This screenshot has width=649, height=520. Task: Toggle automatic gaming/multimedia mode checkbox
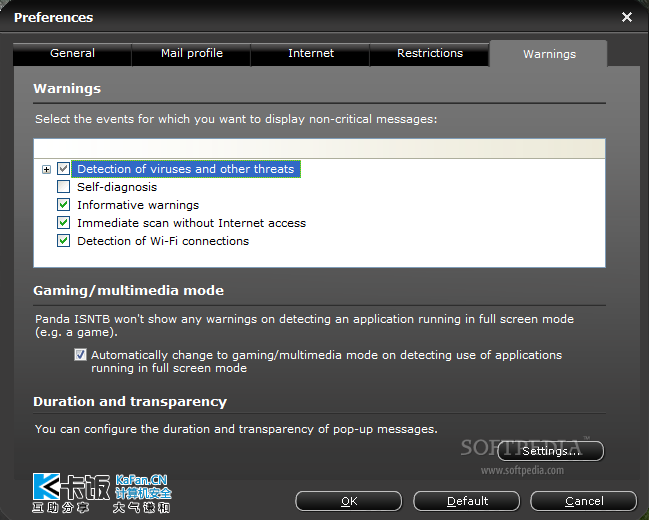[x=80, y=355]
